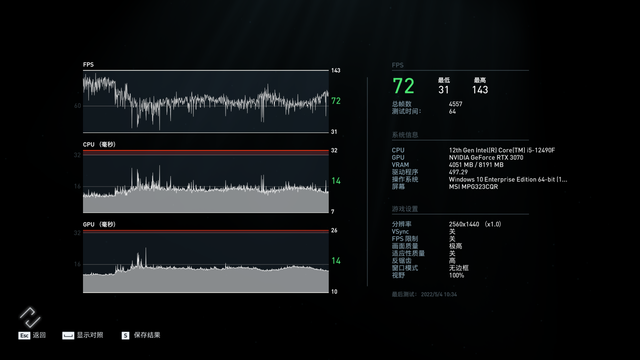Select the CPU name i5-12490F line

pyautogui.click(x=502, y=150)
